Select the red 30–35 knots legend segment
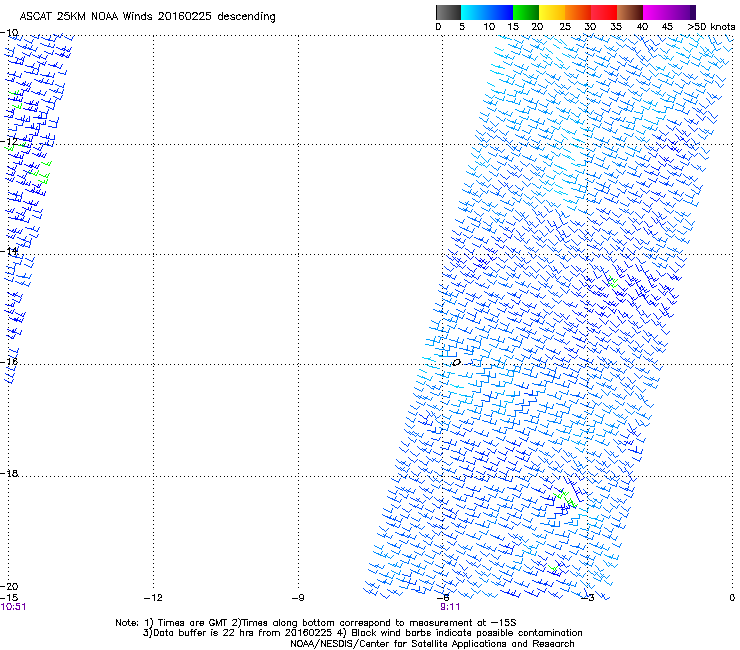740x650 pixels. click(604, 12)
